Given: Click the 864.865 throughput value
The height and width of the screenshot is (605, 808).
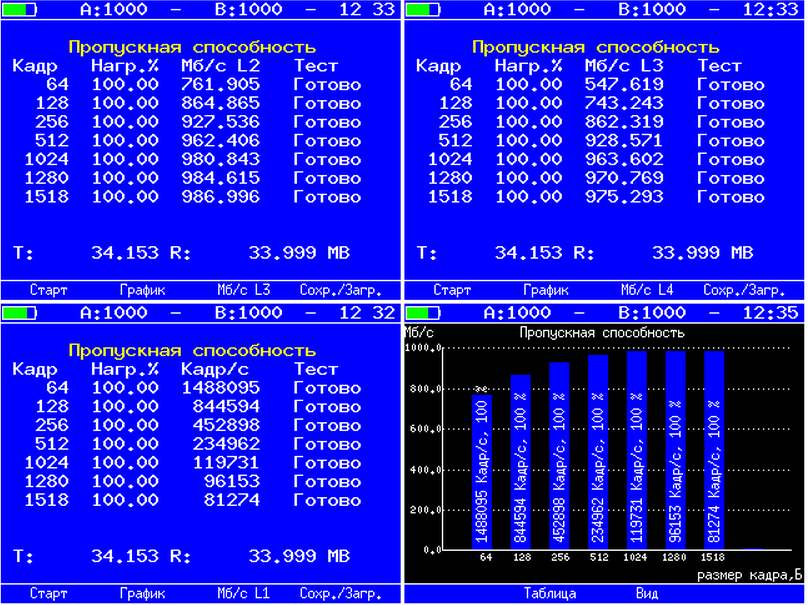Looking at the screenshot, I should (x=221, y=103).
